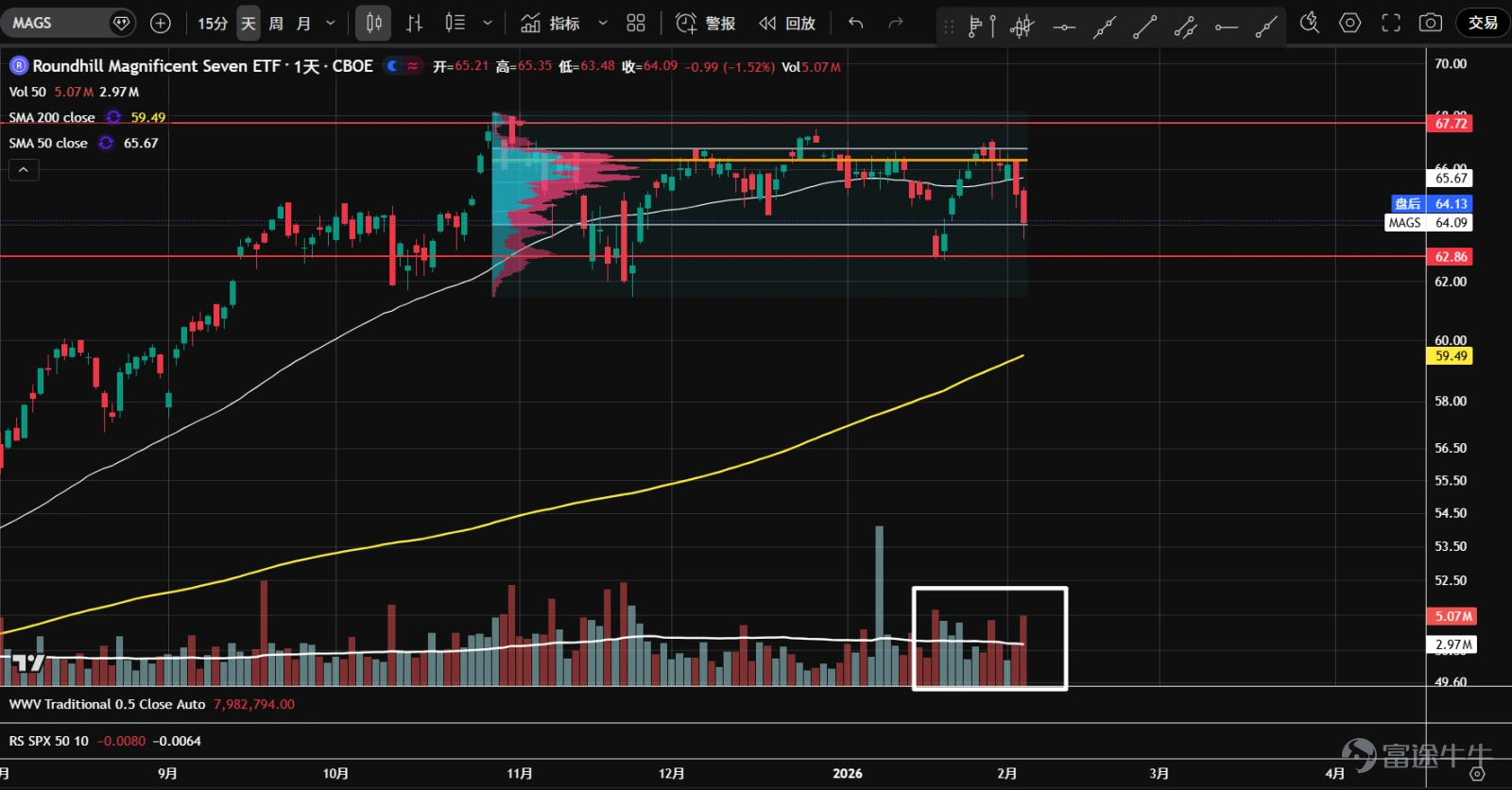The image size is (1512, 790).
Task: Collapse the indicator legend with the chevron
Action: [x=24, y=170]
